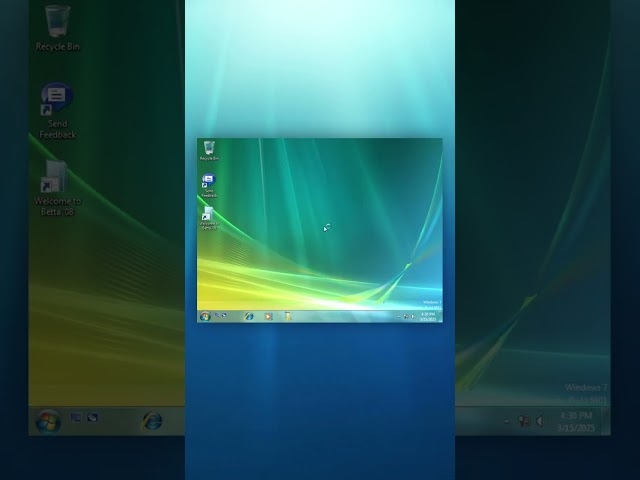This screenshot has height=480, width=640.
Task: Click the volume tray icon on center taskbar
Action: coord(413,317)
